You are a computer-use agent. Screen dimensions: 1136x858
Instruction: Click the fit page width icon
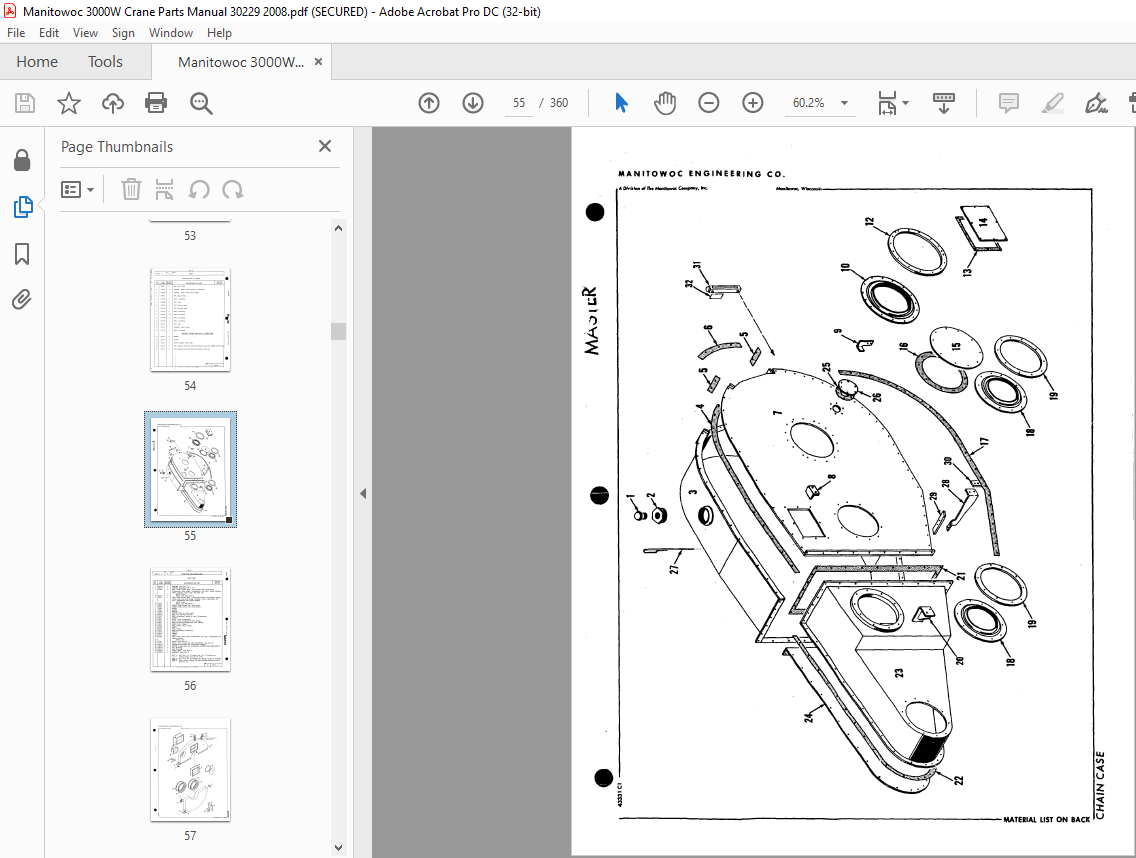point(888,103)
